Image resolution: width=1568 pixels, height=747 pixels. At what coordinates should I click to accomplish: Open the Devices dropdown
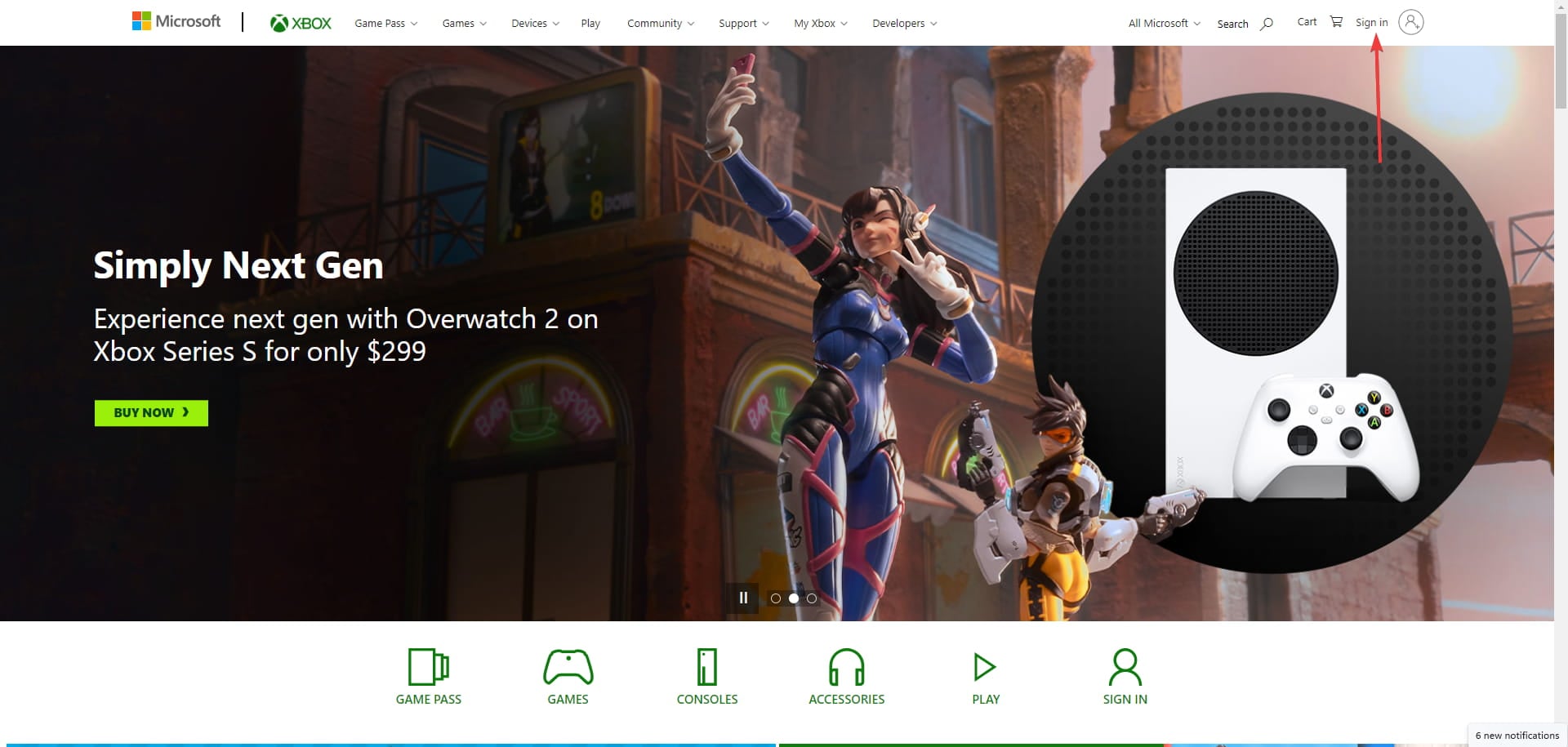point(533,23)
